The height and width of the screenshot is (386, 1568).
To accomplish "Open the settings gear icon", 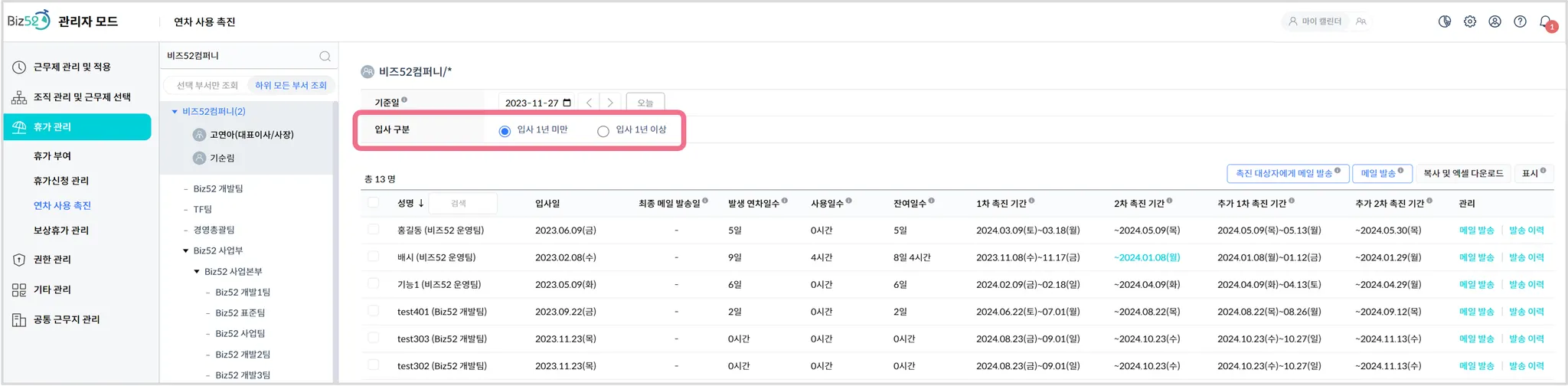I will point(1470,21).
